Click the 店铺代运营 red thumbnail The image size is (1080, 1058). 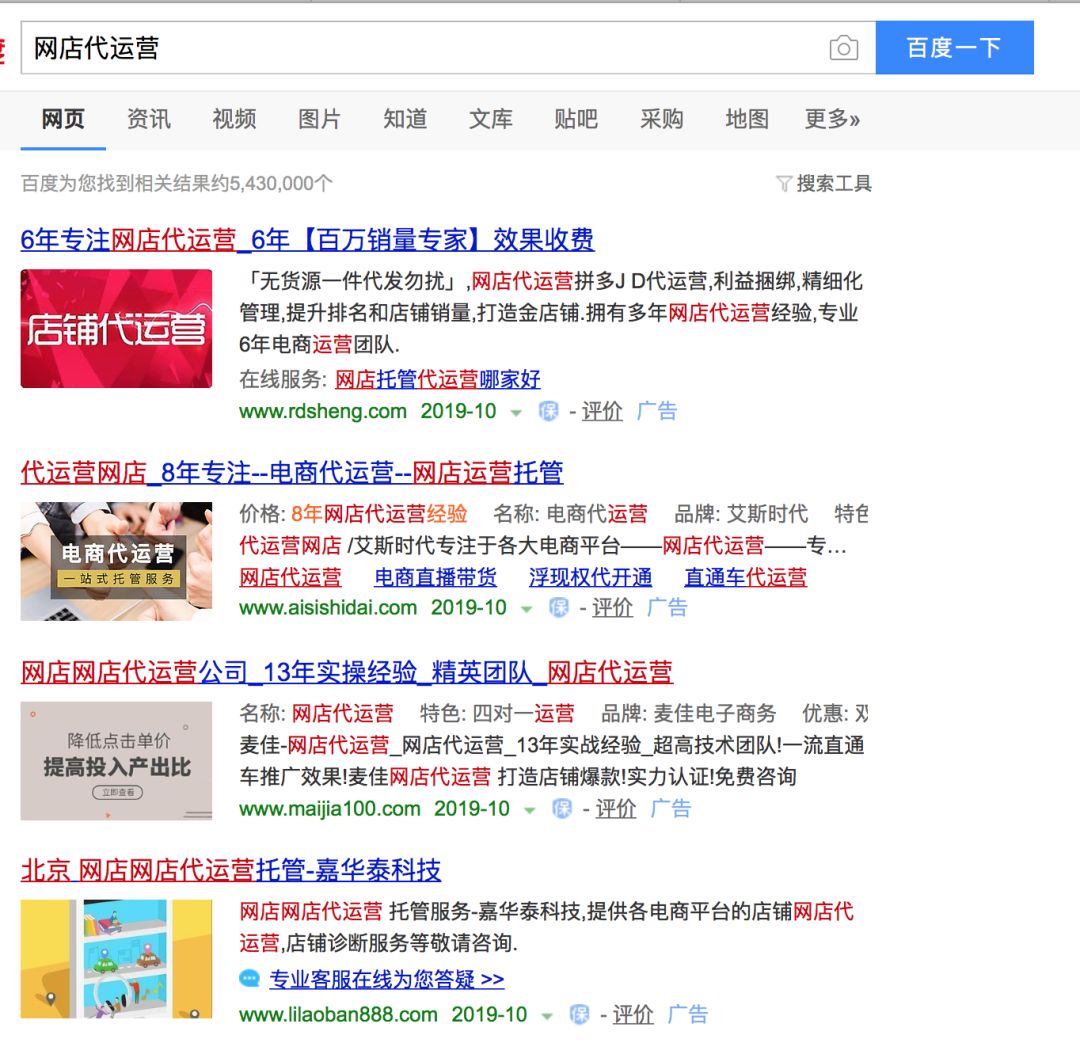(116, 329)
